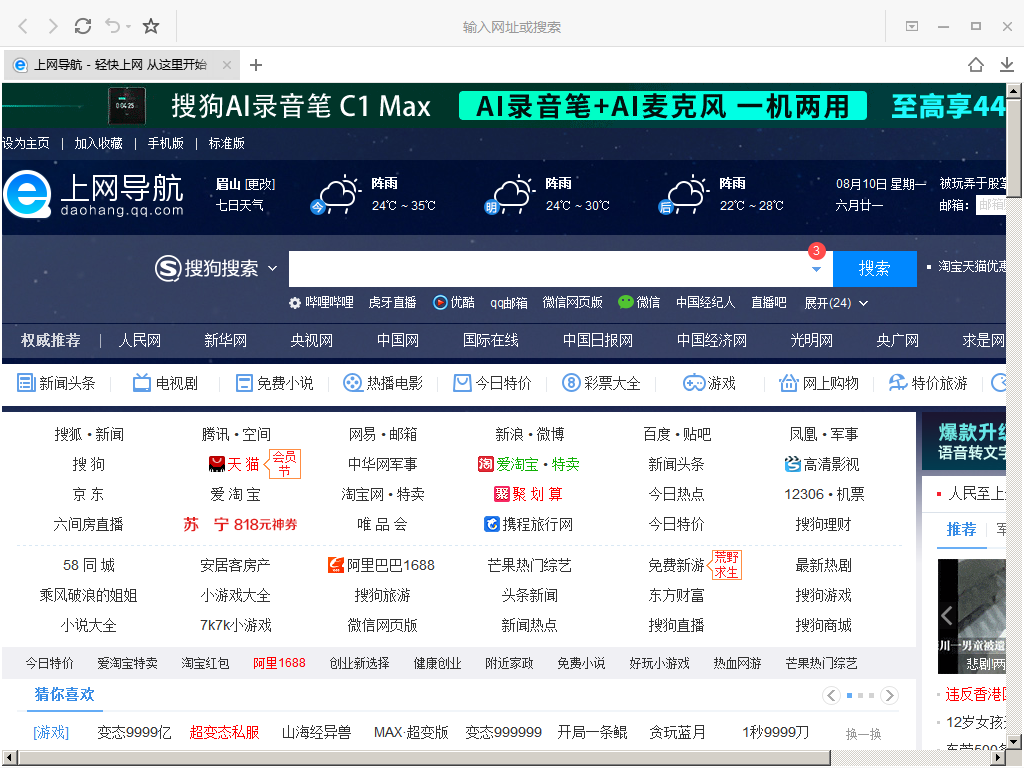Go to previous news slide arrow
Viewport: 1024px width, 768px height.
(x=947, y=615)
